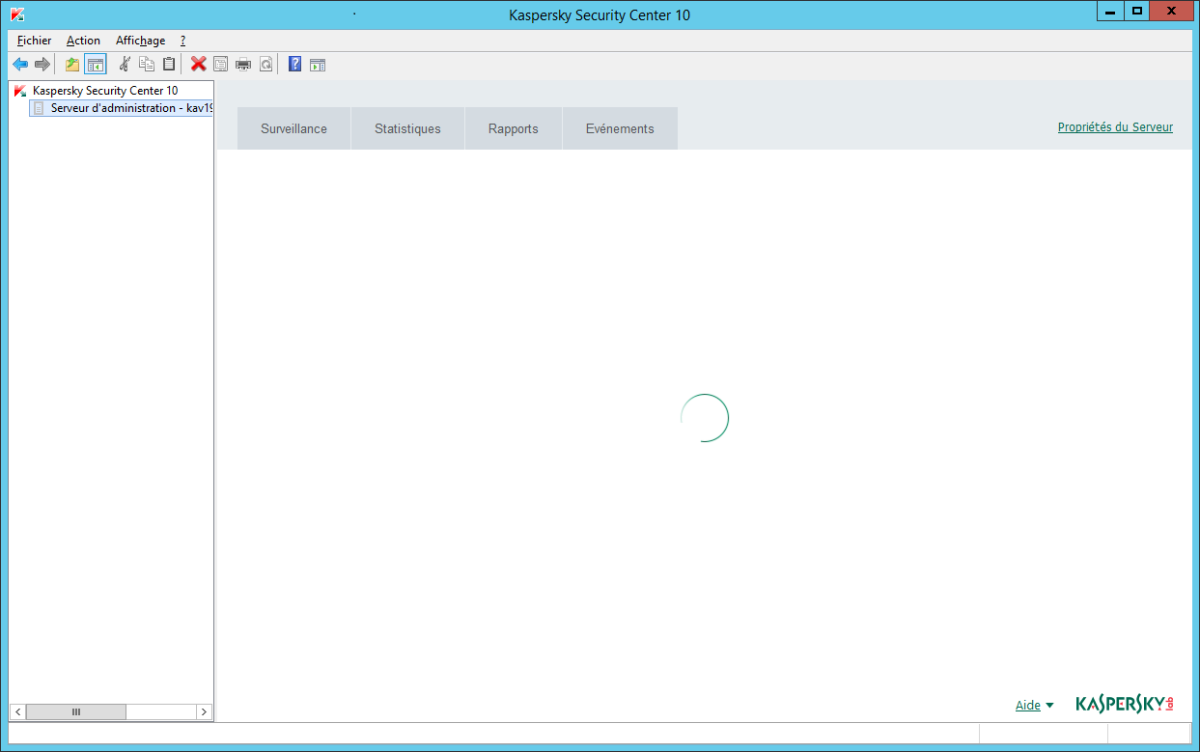Click the tree pane scroll right arrow
The width and height of the screenshot is (1200, 752).
(203, 712)
